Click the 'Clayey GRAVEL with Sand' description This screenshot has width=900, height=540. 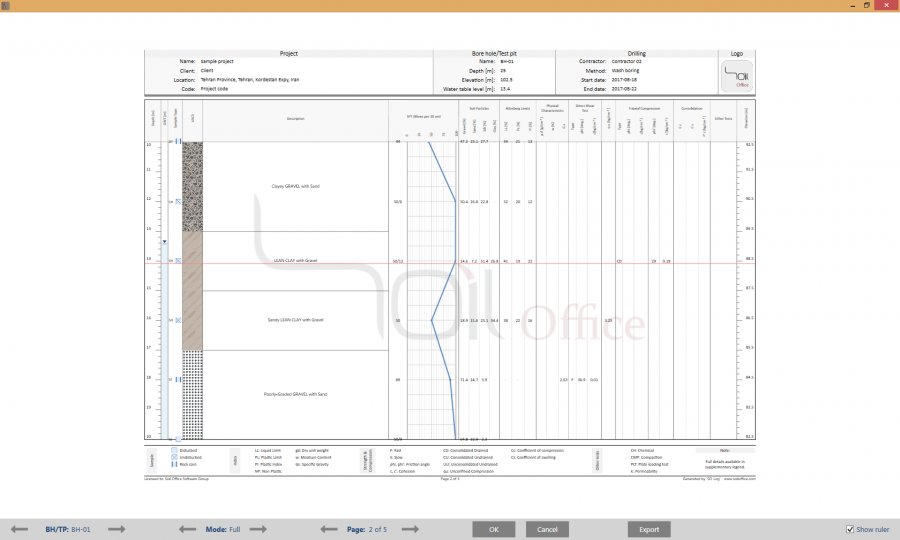point(296,187)
